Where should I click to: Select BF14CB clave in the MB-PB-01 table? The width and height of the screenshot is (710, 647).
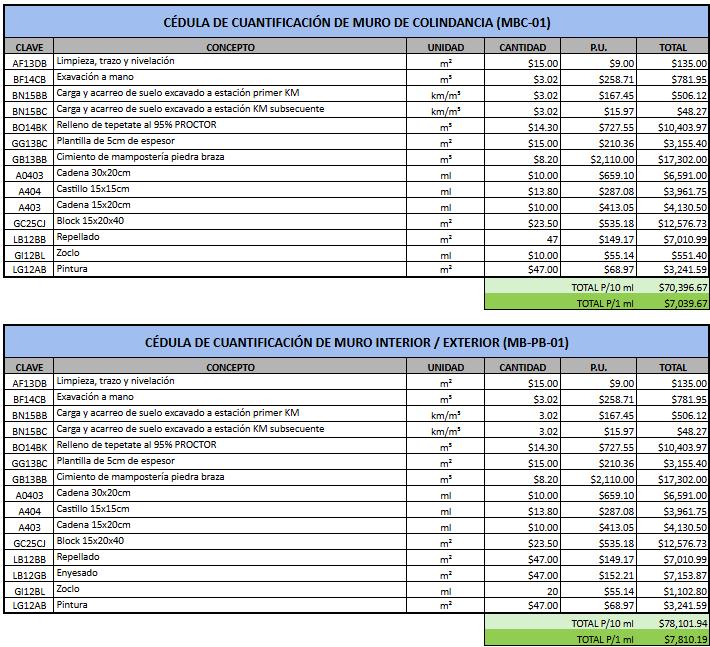29,399
